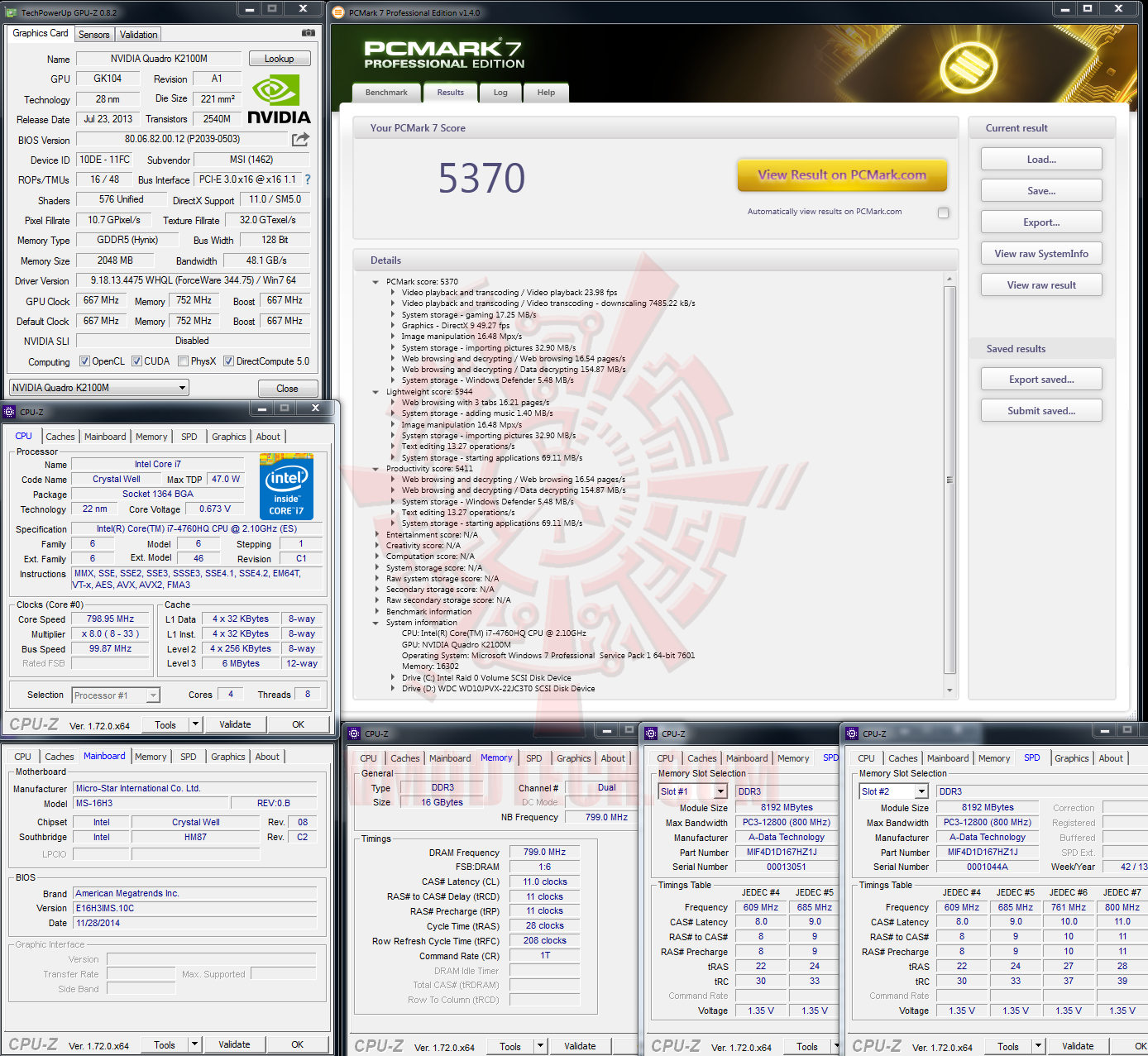Open About tab in CPU-Z Memory window

point(613,758)
